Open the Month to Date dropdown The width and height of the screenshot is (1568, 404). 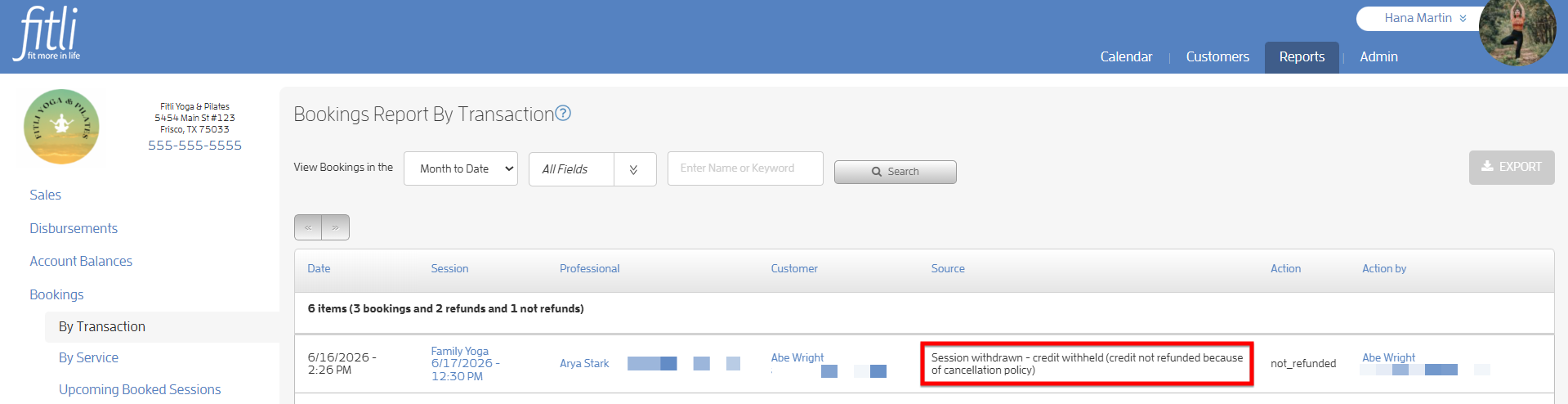(x=461, y=168)
